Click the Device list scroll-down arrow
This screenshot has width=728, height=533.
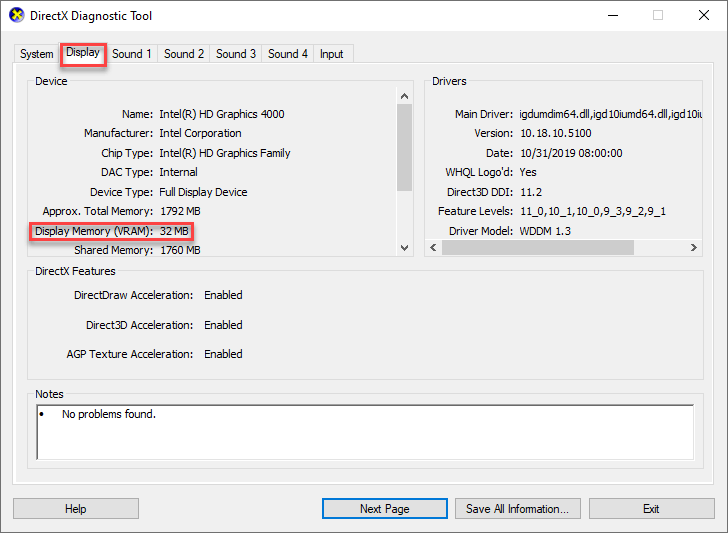click(404, 247)
